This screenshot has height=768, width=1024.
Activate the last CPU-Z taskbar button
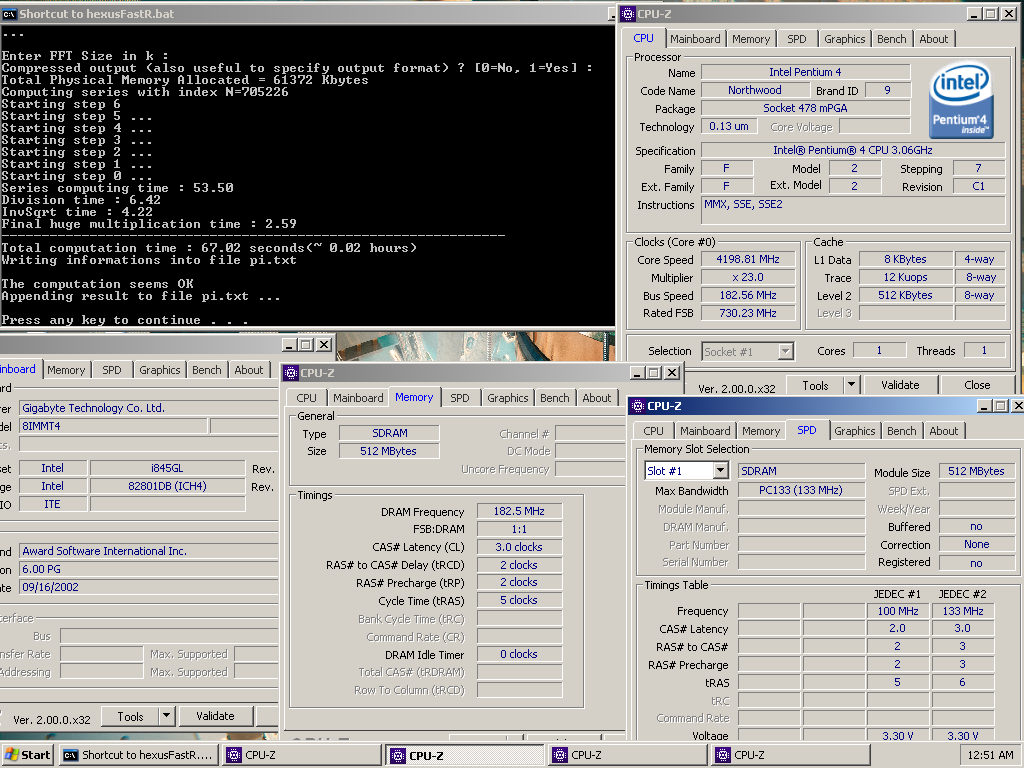click(x=790, y=755)
